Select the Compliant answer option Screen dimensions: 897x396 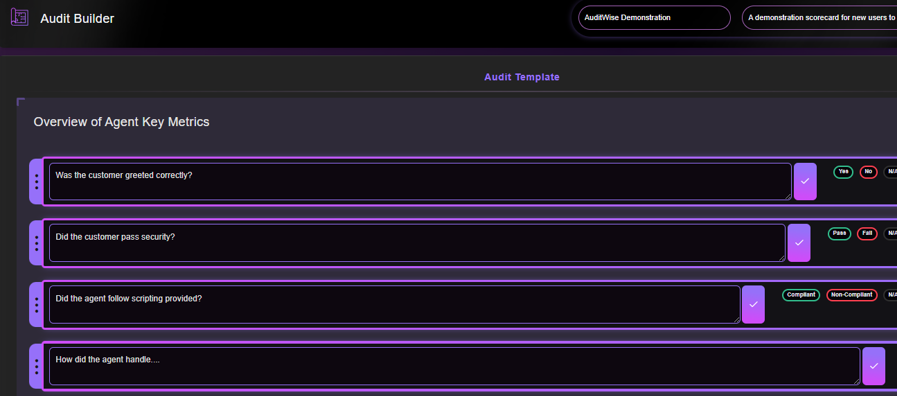coord(801,295)
